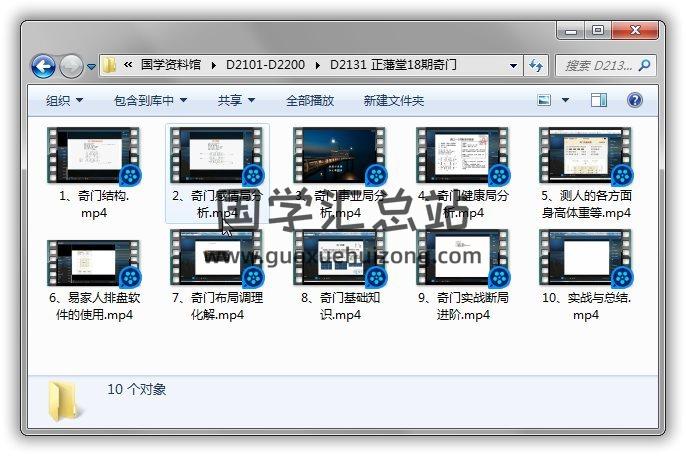Open the 组织 menu
Image resolution: width=686 pixels, height=456 pixels.
pyautogui.click(x=64, y=101)
